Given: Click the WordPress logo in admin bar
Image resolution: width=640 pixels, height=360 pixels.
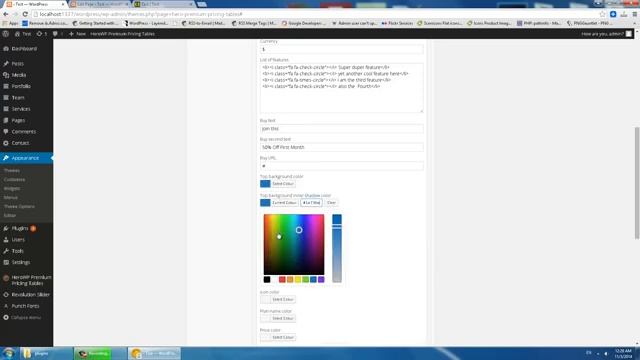Looking at the screenshot, I should (x=6, y=34).
